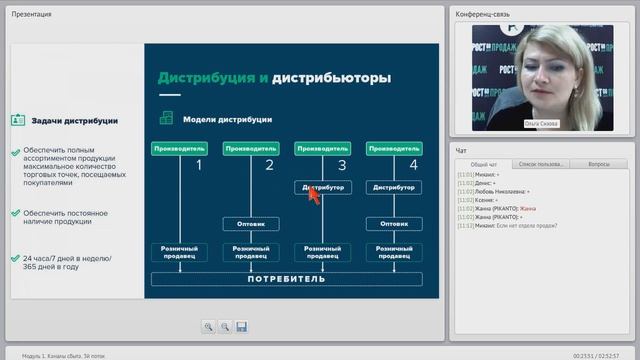The width and height of the screenshot is (640, 360).
Task: Open the Вопросы tab
Action: point(599,164)
